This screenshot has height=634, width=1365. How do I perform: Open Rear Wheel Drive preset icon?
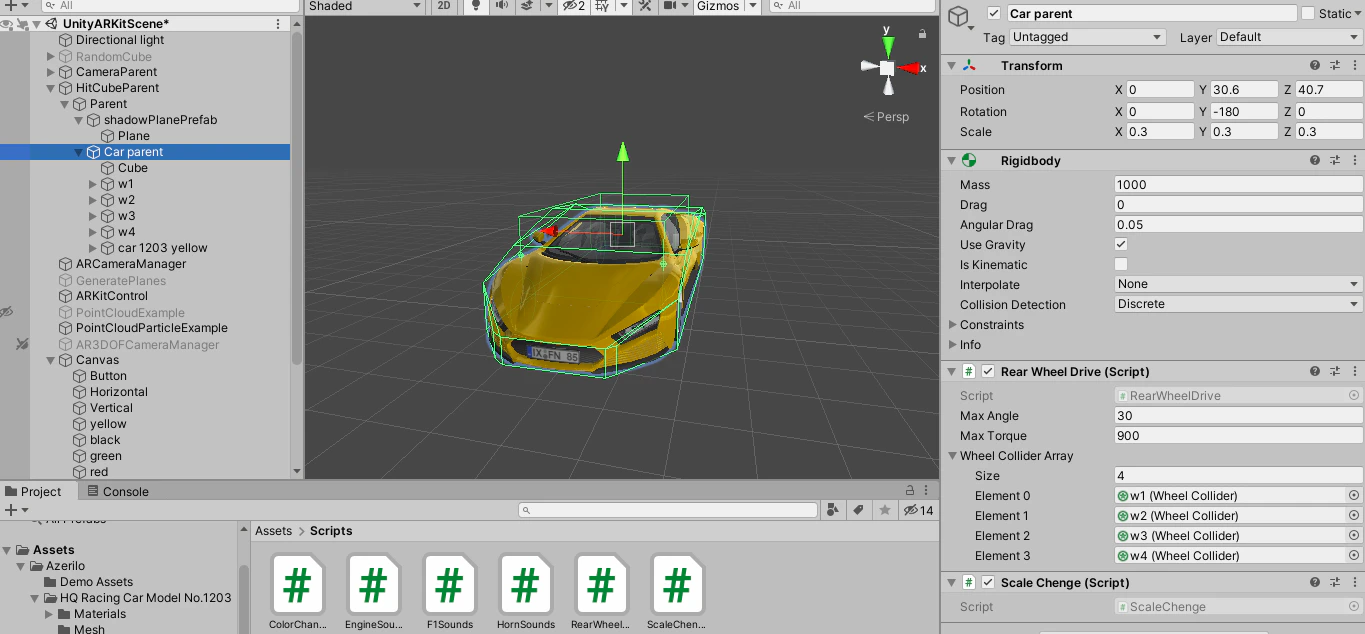click(1335, 372)
